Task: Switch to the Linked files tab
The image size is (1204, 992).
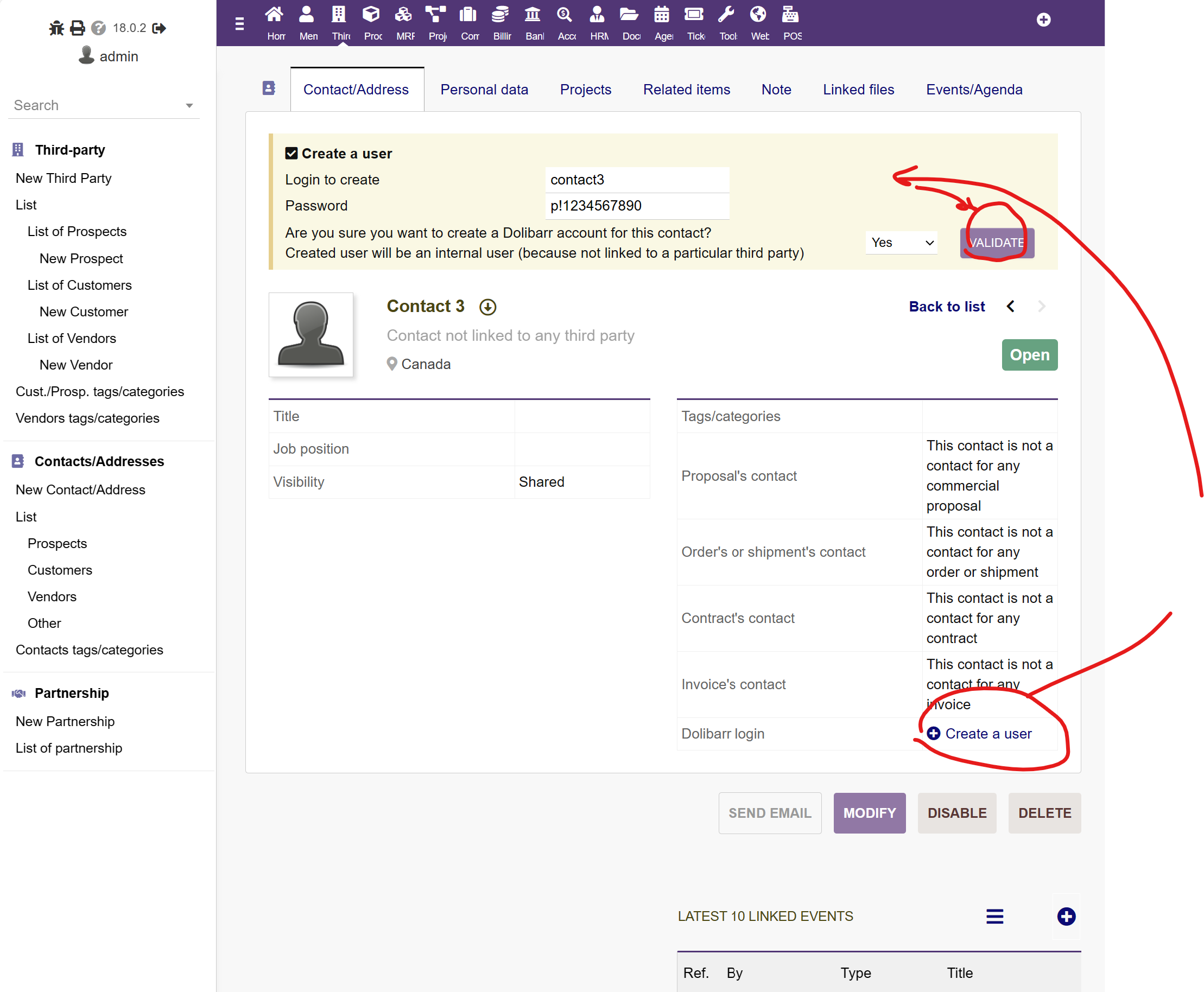Action: click(x=859, y=90)
